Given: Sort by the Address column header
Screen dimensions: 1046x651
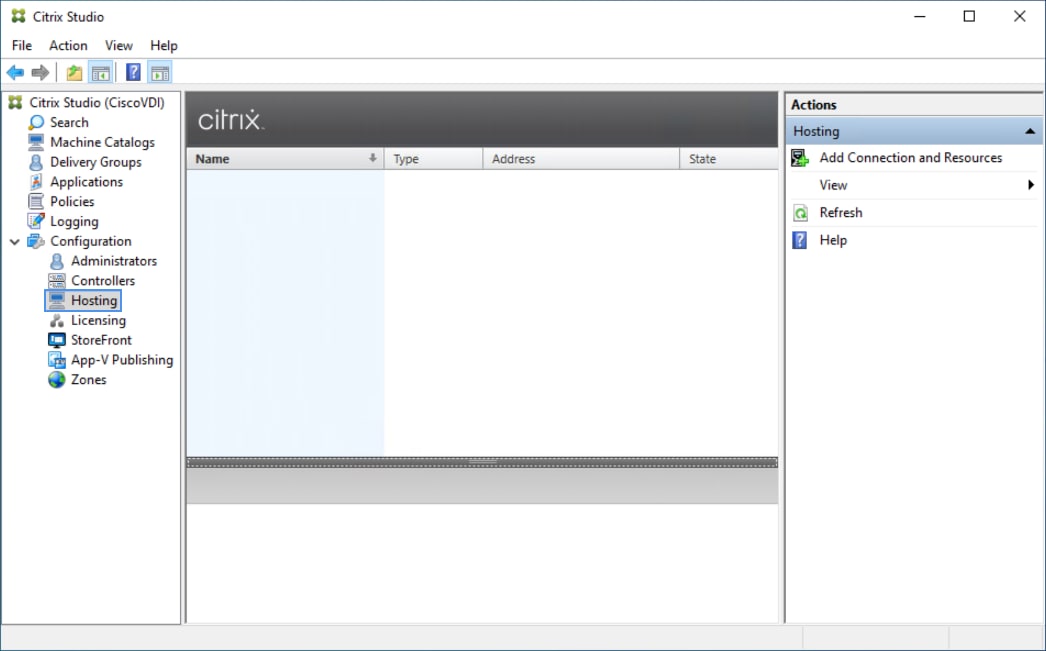Looking at the screenshot, I should point(581,159).
